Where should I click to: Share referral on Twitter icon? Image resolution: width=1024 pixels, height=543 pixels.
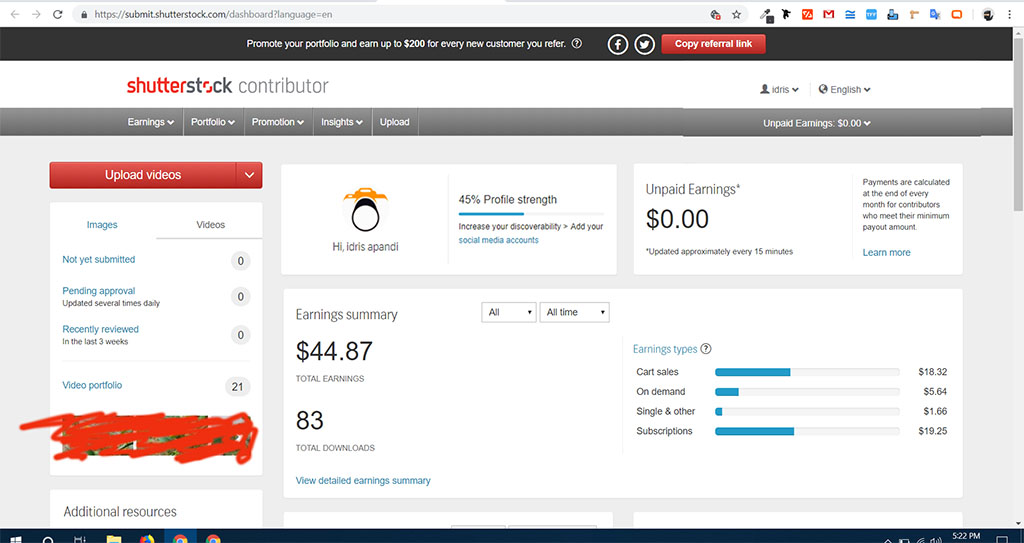click(645, 44)
